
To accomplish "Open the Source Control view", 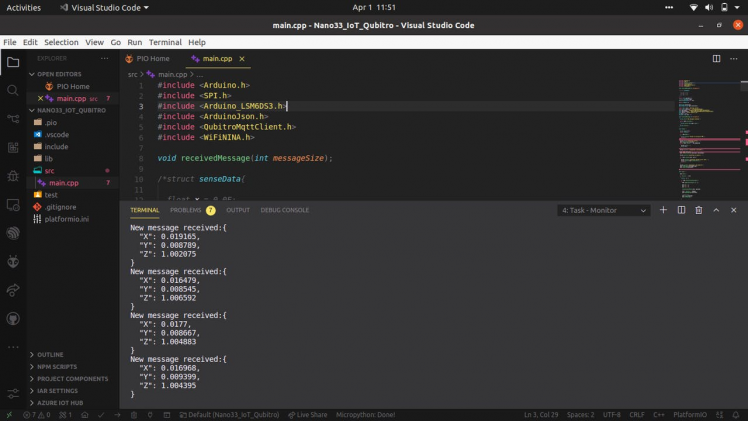I will [x=13, y=119].
